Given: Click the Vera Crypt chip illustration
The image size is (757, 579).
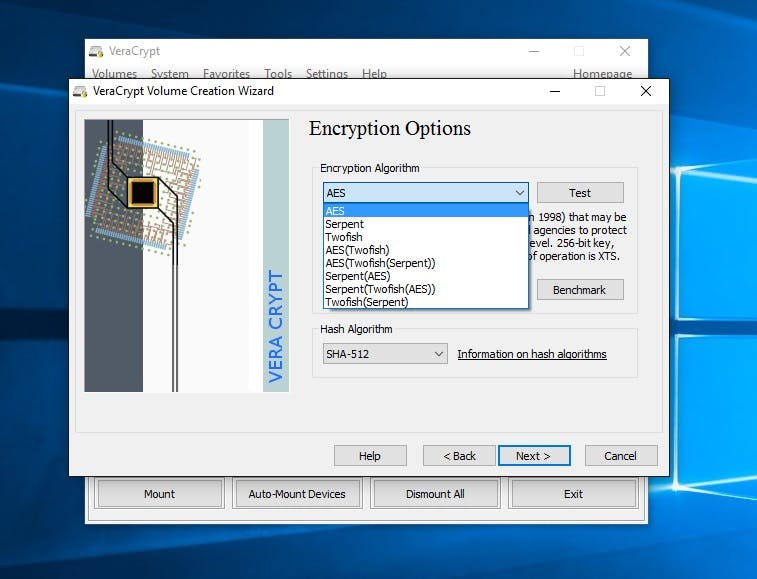Looking at the screenshot, I should point(187,255).
